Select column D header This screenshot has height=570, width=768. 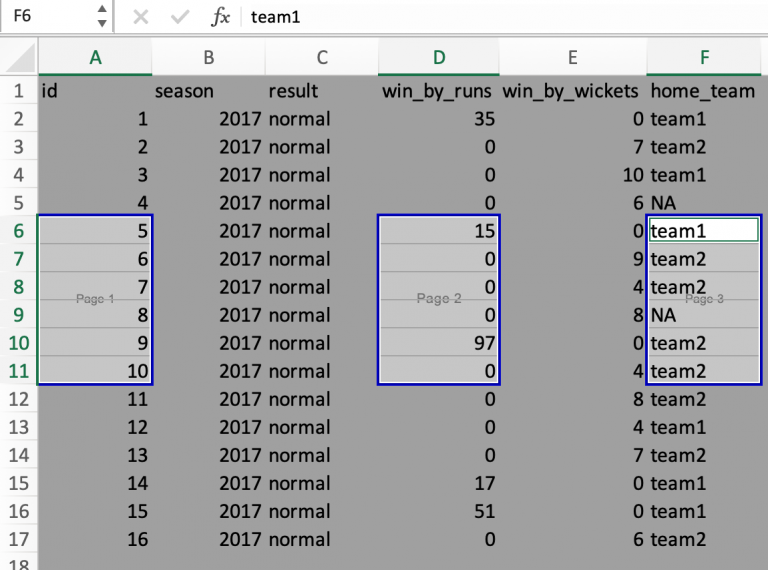[x=439, y=58]
